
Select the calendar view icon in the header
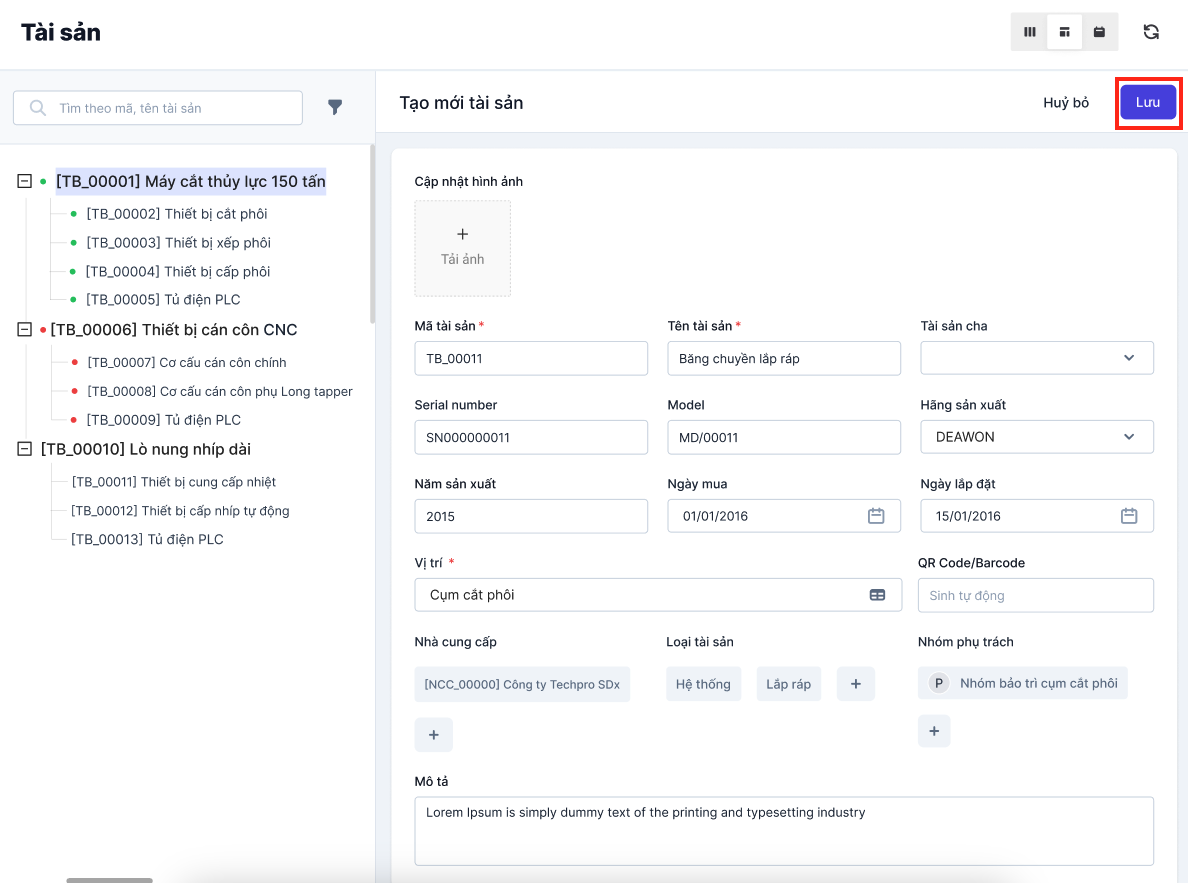point(1099,32)
